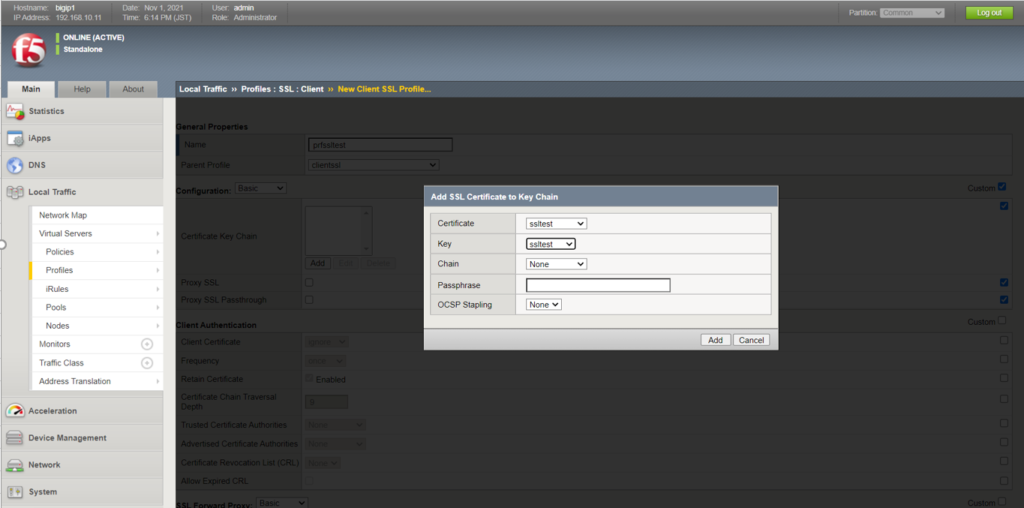Toggle the Client Authentication Custom checkbox
Image resolution: width=1024 pixels, height=508 pixels.
pyautogui.click(x=1003, y=322)
